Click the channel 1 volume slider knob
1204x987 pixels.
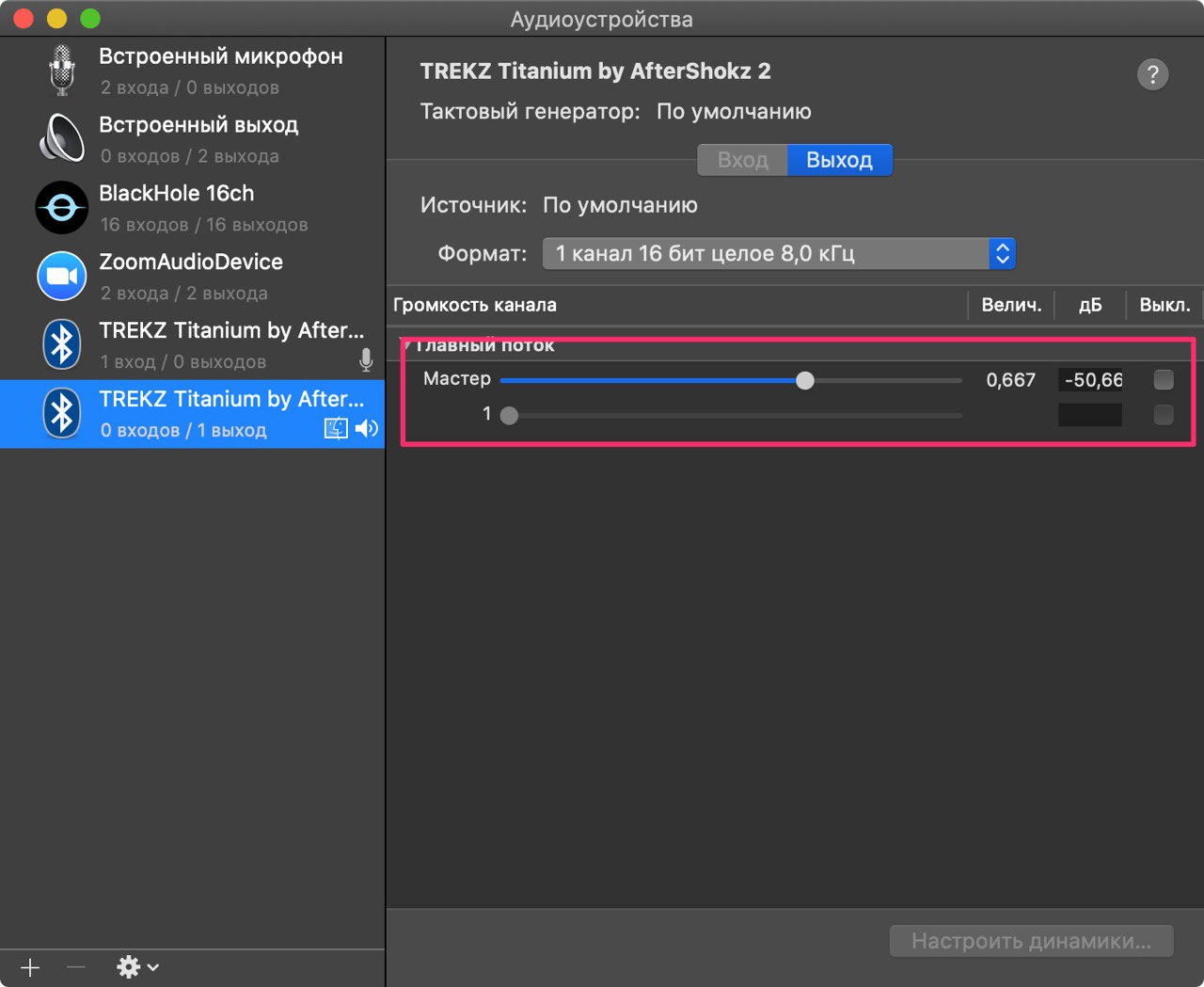tap(509, 415)
